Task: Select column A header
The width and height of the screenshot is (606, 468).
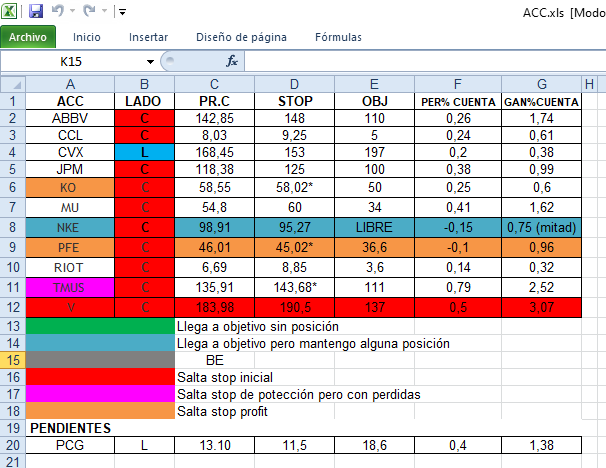Action: pyautogui.click(x=70, y=84)
